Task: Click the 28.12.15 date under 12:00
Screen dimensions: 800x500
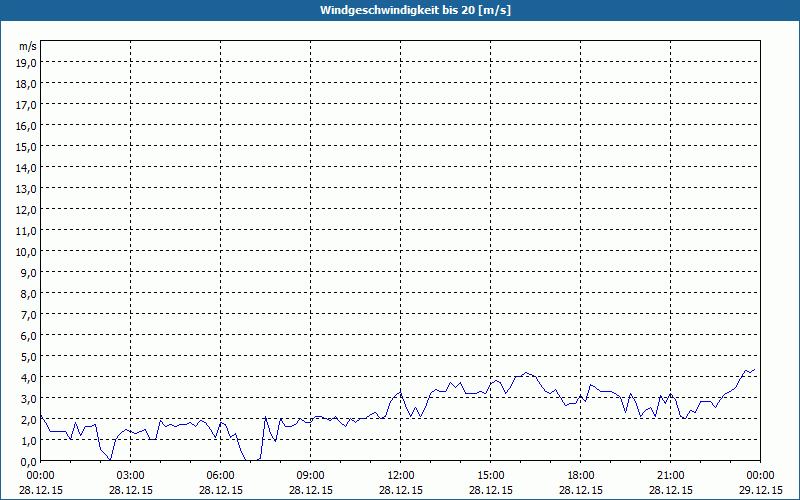Action: tap(401, 490)
